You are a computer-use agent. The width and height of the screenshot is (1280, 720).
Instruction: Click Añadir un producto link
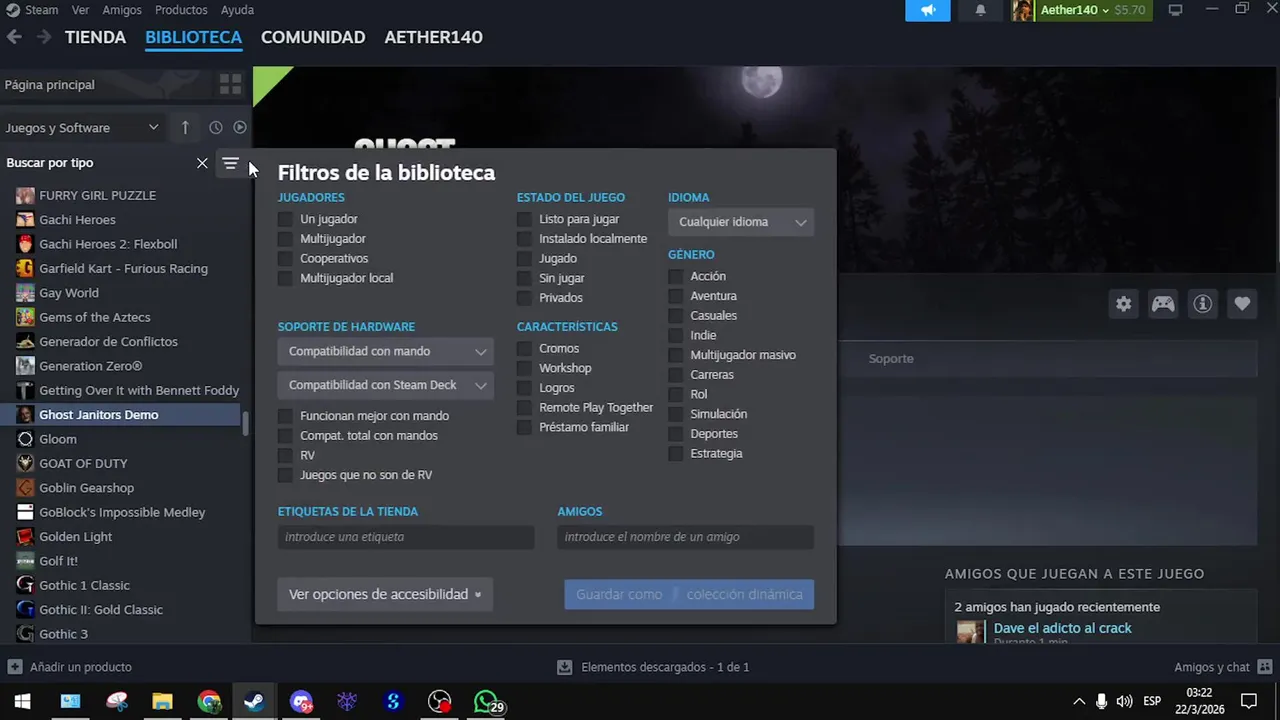(x=81, y=667)
